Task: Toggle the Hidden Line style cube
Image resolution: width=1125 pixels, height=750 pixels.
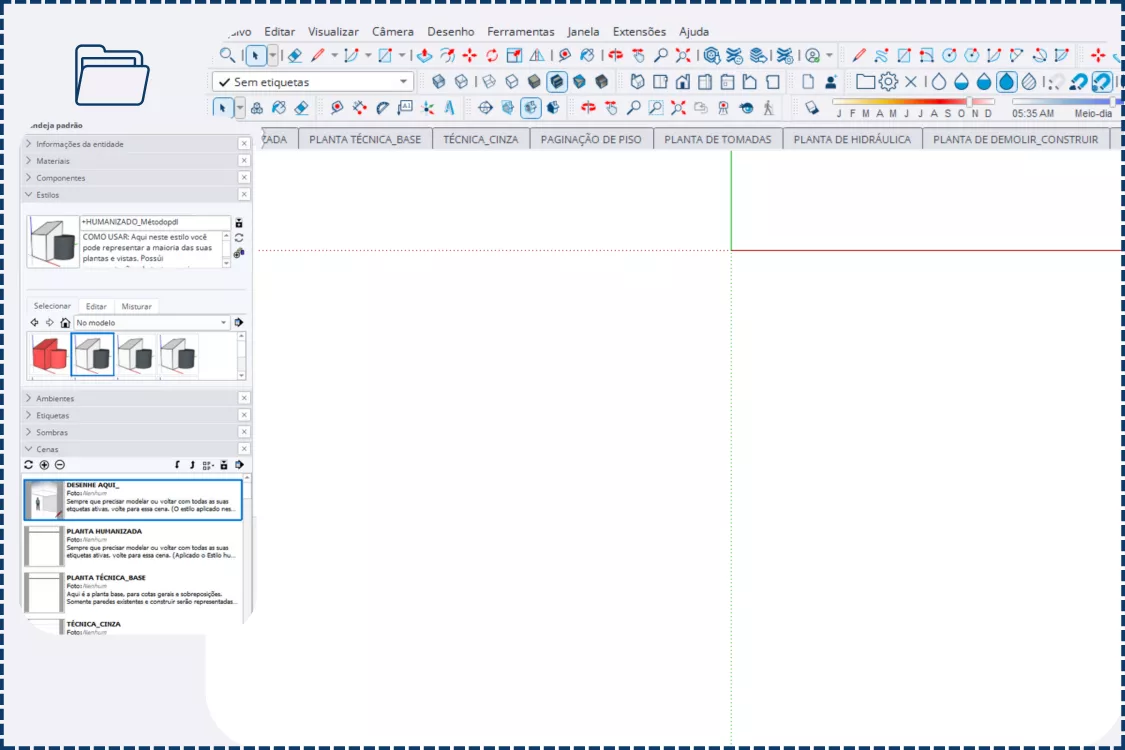Action: pos(512,82)
